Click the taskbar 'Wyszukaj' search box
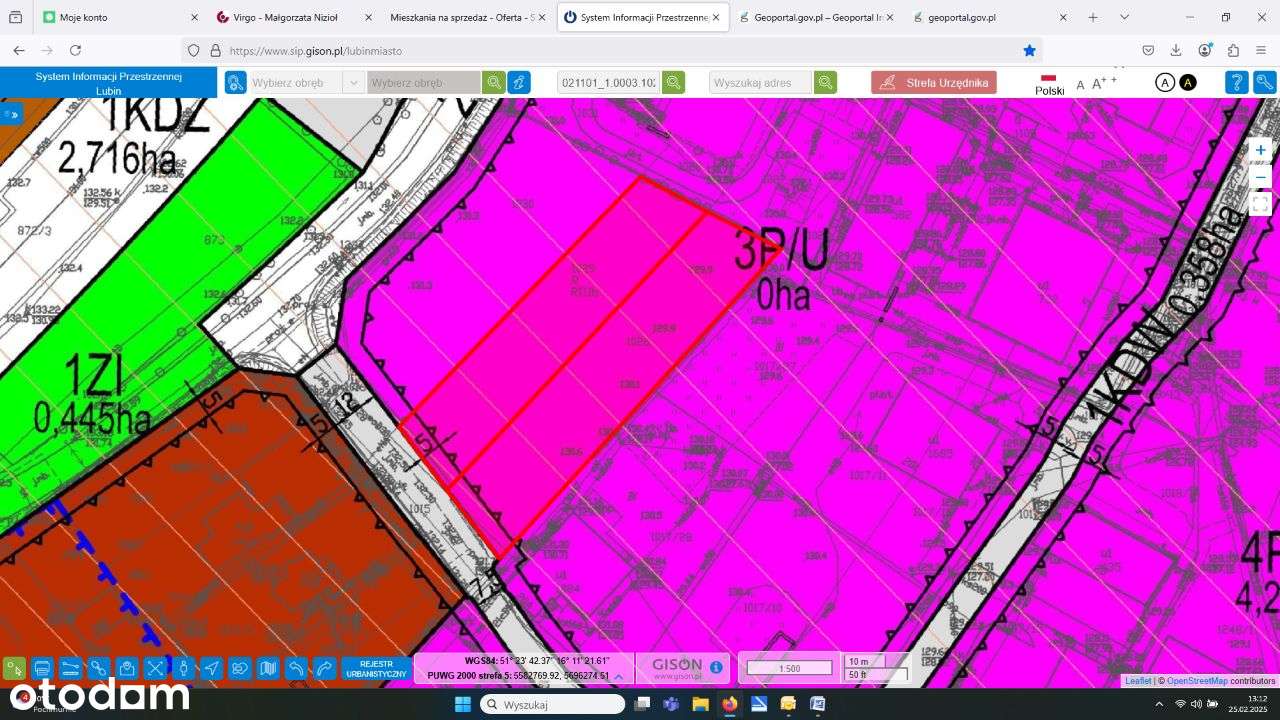 coord(553,704)
